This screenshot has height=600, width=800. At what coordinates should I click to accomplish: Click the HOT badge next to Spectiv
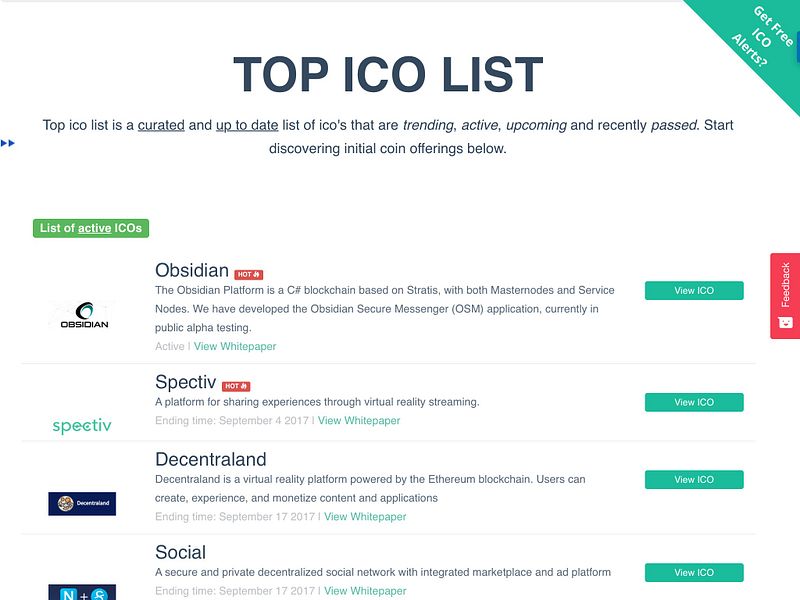[x=236, y=383]
